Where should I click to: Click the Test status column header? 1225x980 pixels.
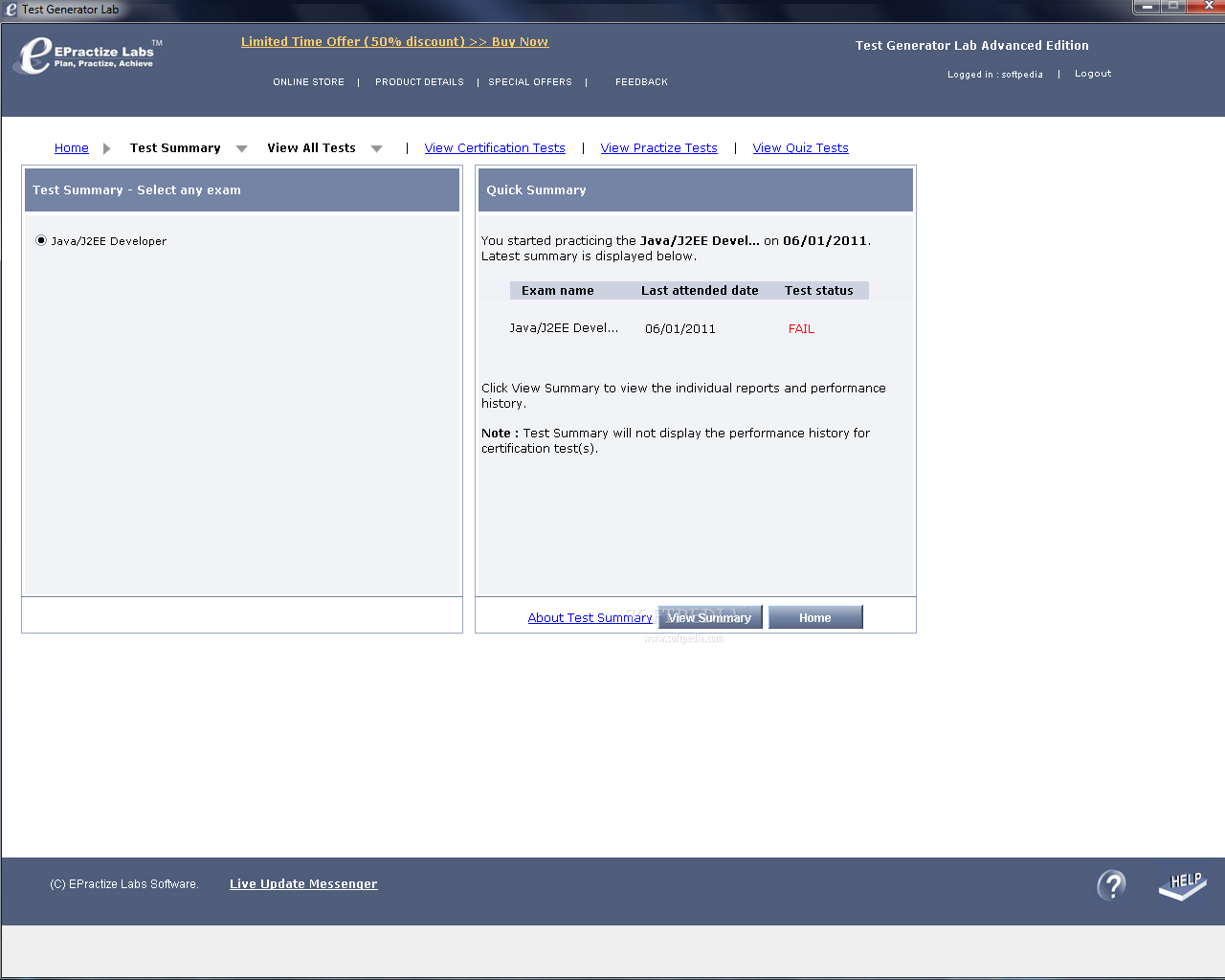point(819,291)
